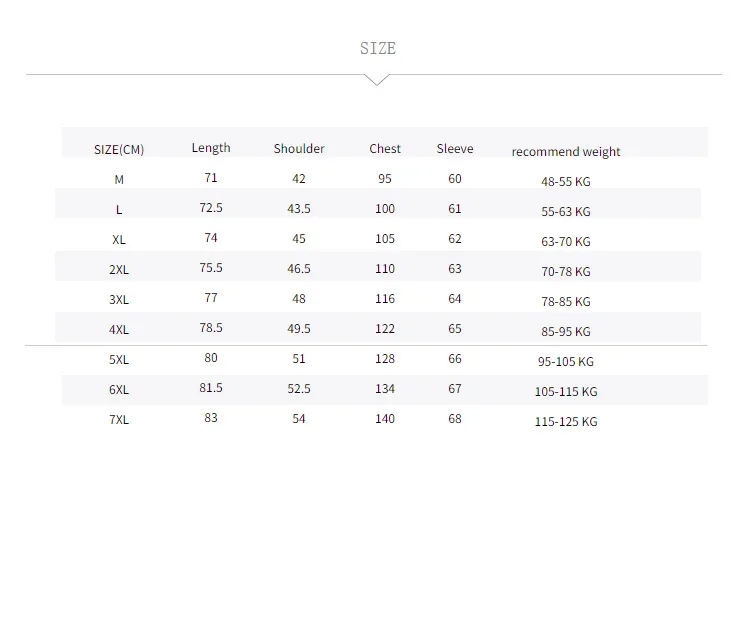Click chest value 100

385,209
